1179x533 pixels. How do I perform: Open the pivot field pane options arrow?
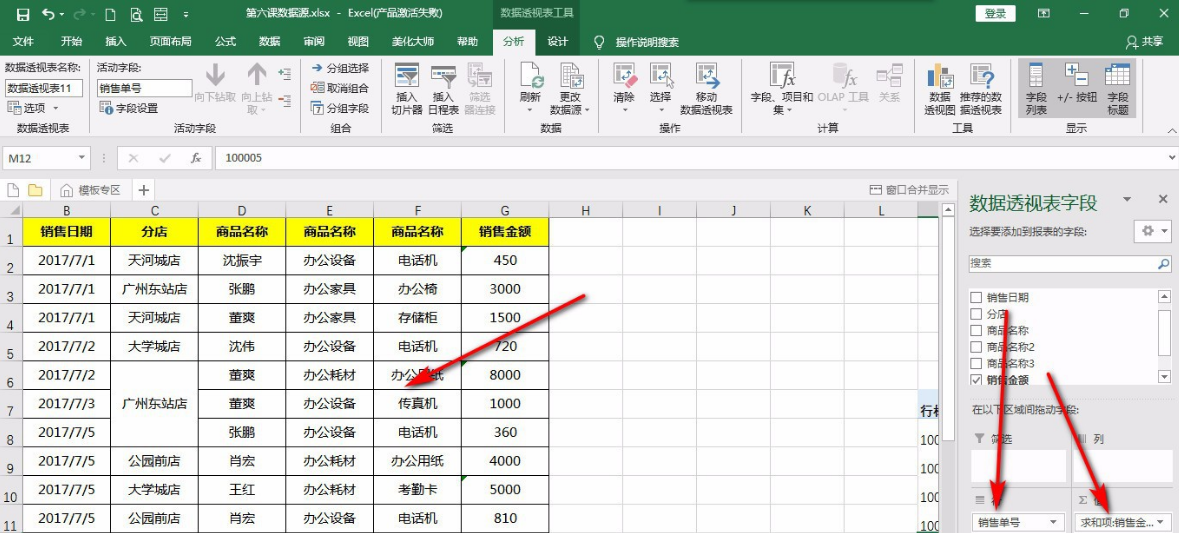tap(1126, 199)
